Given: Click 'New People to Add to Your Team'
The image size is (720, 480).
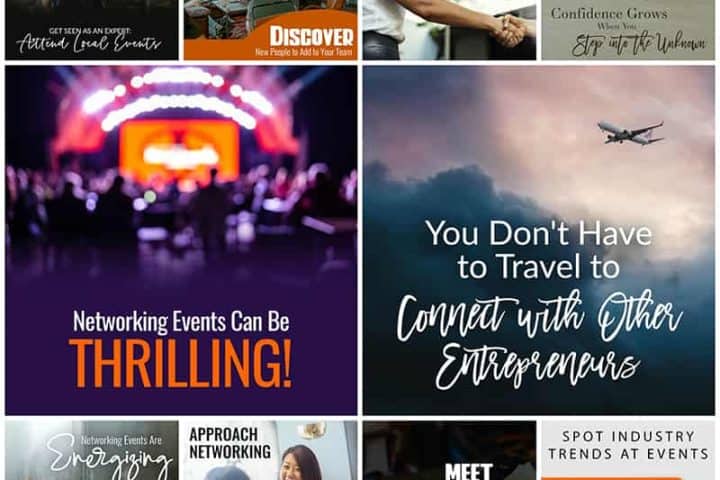Looking at the screenshot, I should pos(304,52).
